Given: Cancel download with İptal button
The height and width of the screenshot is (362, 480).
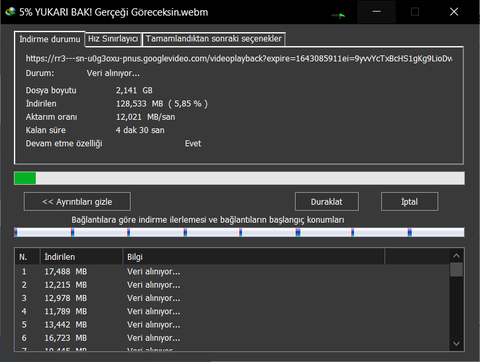Looking at the screenshot, I should click(409, 202).
